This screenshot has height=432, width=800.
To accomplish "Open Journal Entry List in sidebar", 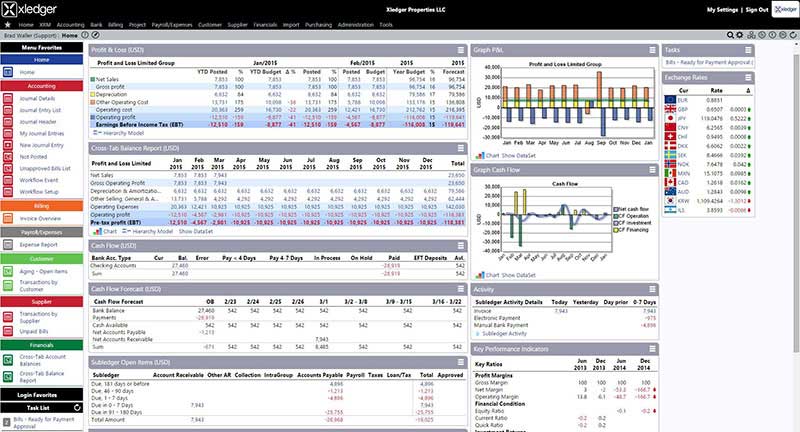I will pos(40,110).
